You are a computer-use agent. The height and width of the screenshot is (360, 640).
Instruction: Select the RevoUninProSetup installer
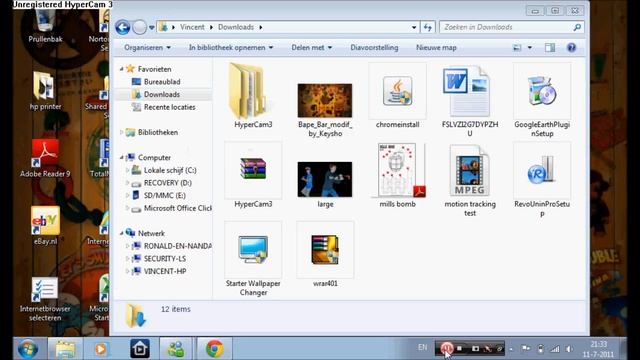[542, 171]
